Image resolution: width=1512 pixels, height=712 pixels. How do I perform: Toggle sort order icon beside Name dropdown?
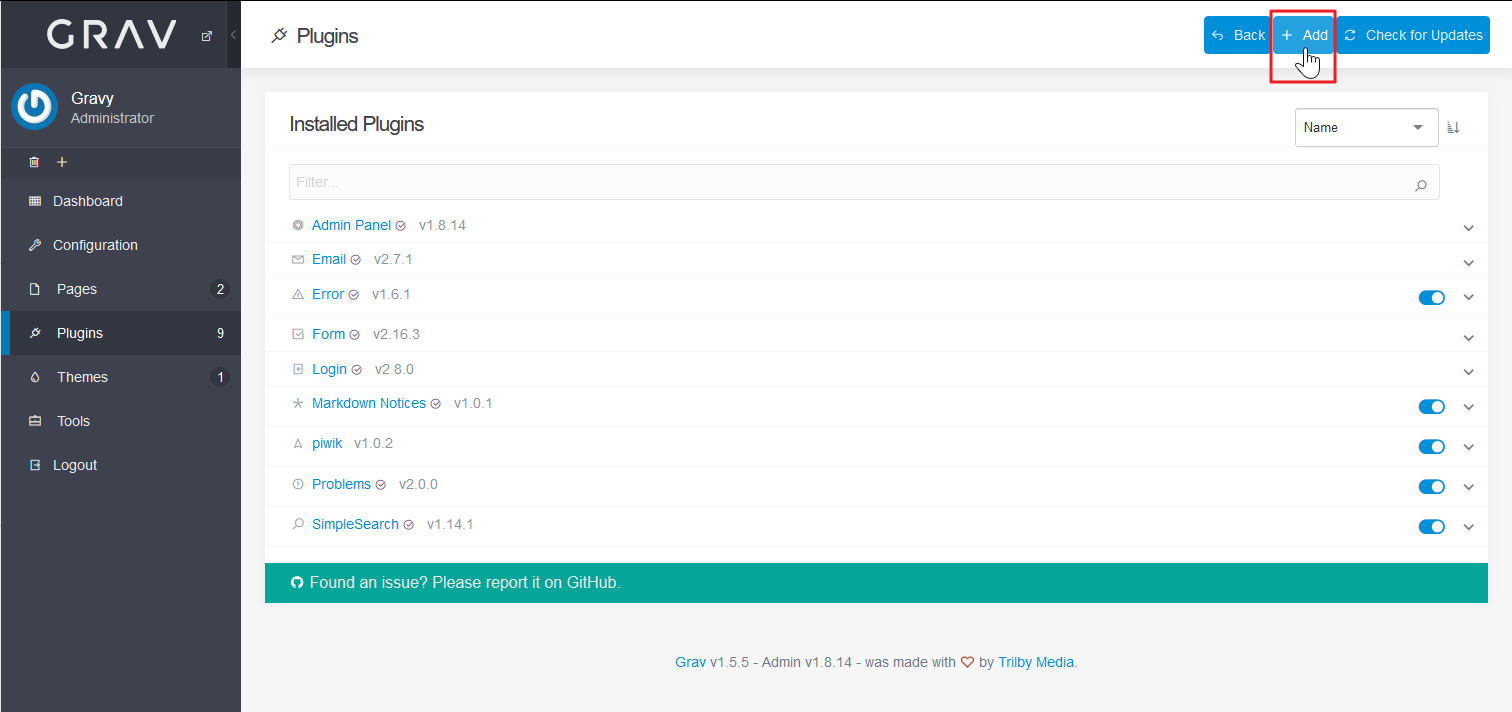click(x=1454, y=128)
